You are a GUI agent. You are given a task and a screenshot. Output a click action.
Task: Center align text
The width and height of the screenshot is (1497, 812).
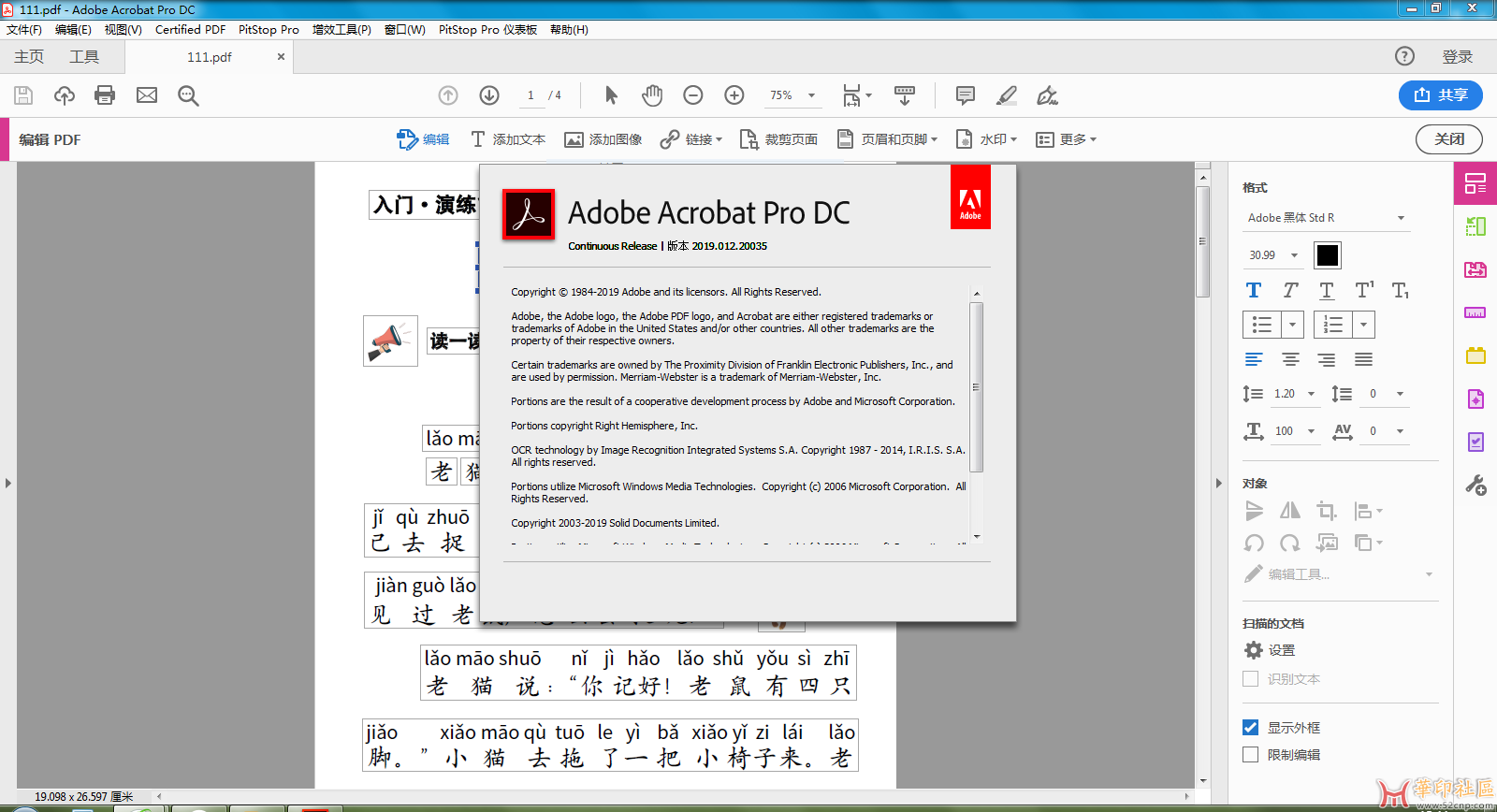(x=1290, y=359)
